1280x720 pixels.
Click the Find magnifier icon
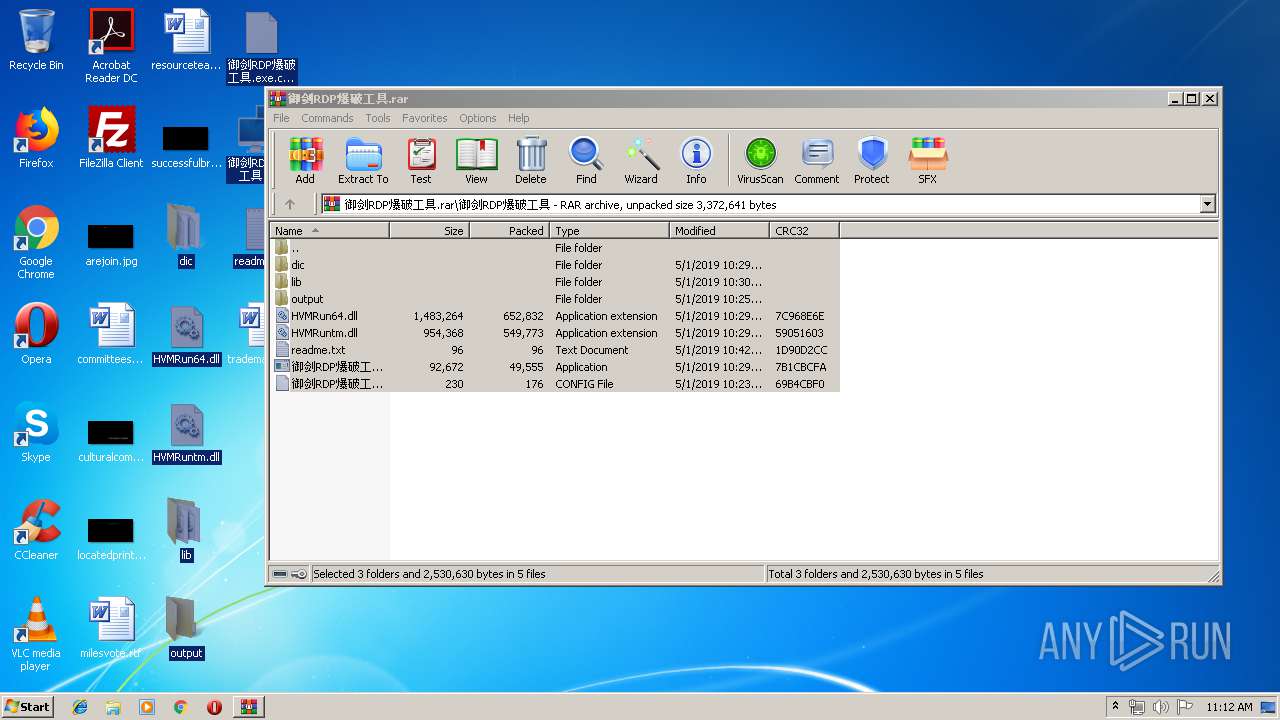coord(586,161)
